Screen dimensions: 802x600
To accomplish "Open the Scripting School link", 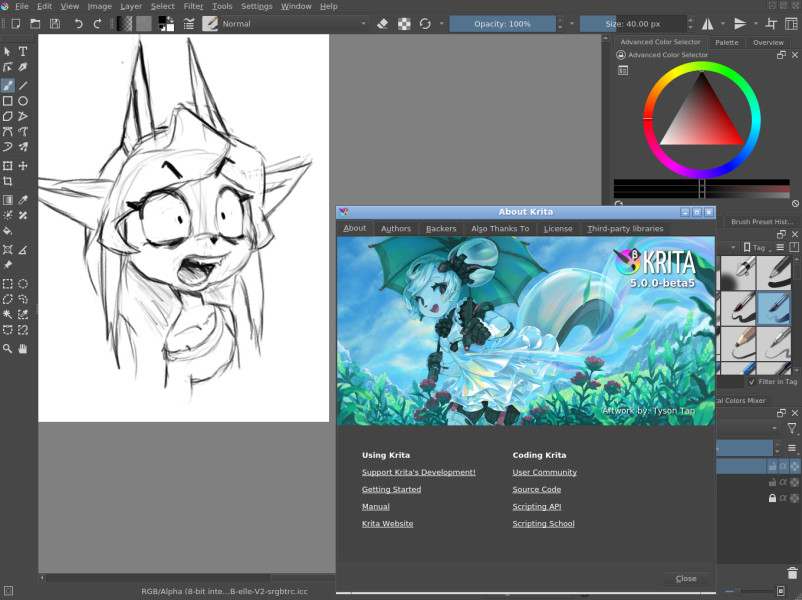I will [x=543, y=524].
